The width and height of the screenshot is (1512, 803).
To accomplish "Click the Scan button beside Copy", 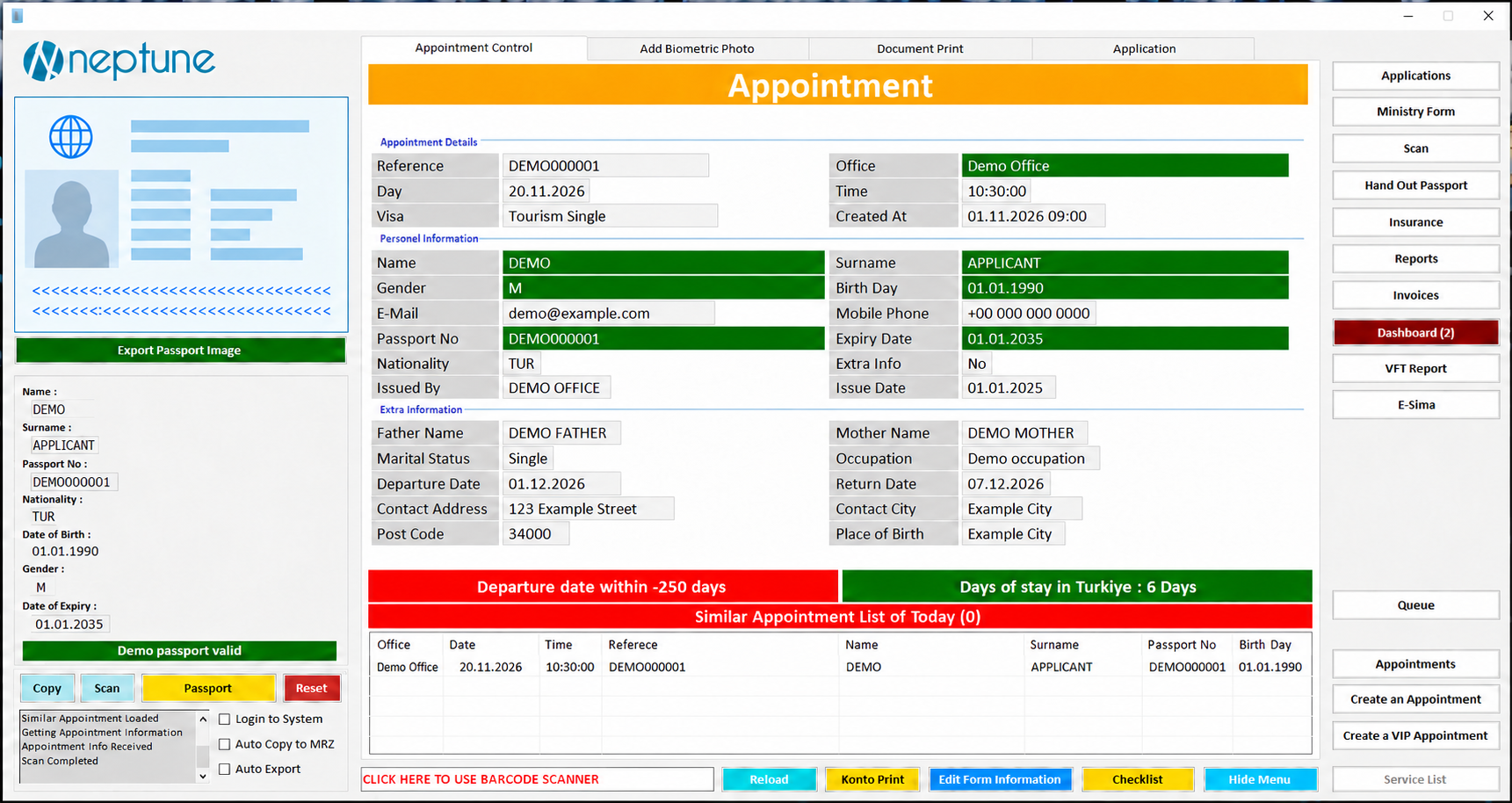I will 107,688.
